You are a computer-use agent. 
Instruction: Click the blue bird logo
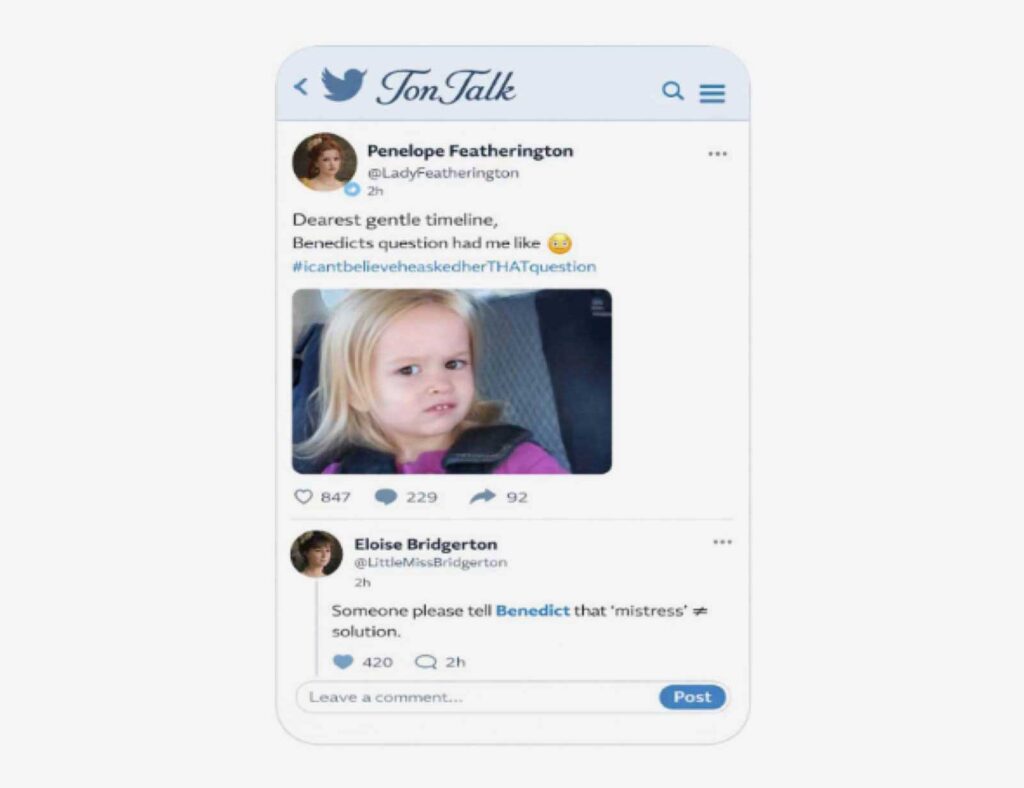pyautogui.click(x=344, y=84)
